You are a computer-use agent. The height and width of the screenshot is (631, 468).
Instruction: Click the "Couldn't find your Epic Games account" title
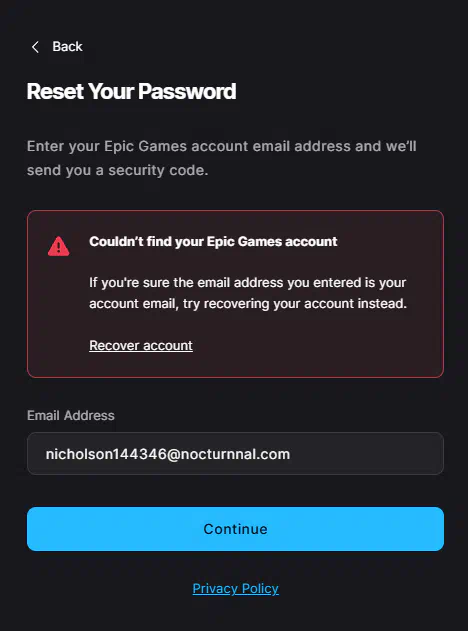213,241
